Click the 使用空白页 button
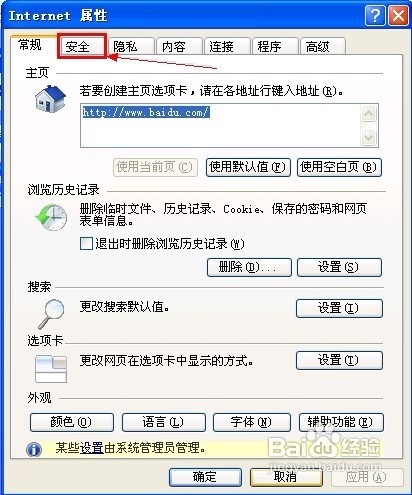The height and width of the screenshot is (495, 412). tap(339, 167)
